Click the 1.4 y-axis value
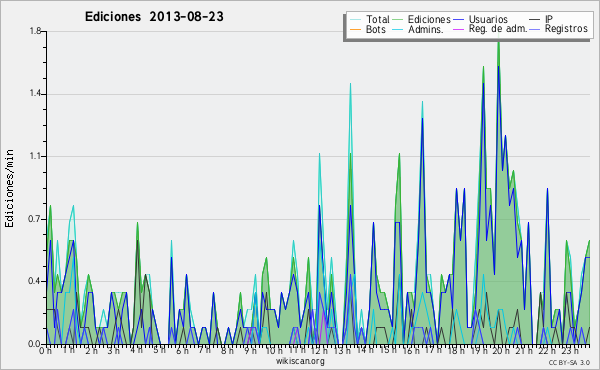The width and height of the screenshot is (600, 370). [35, 94]
